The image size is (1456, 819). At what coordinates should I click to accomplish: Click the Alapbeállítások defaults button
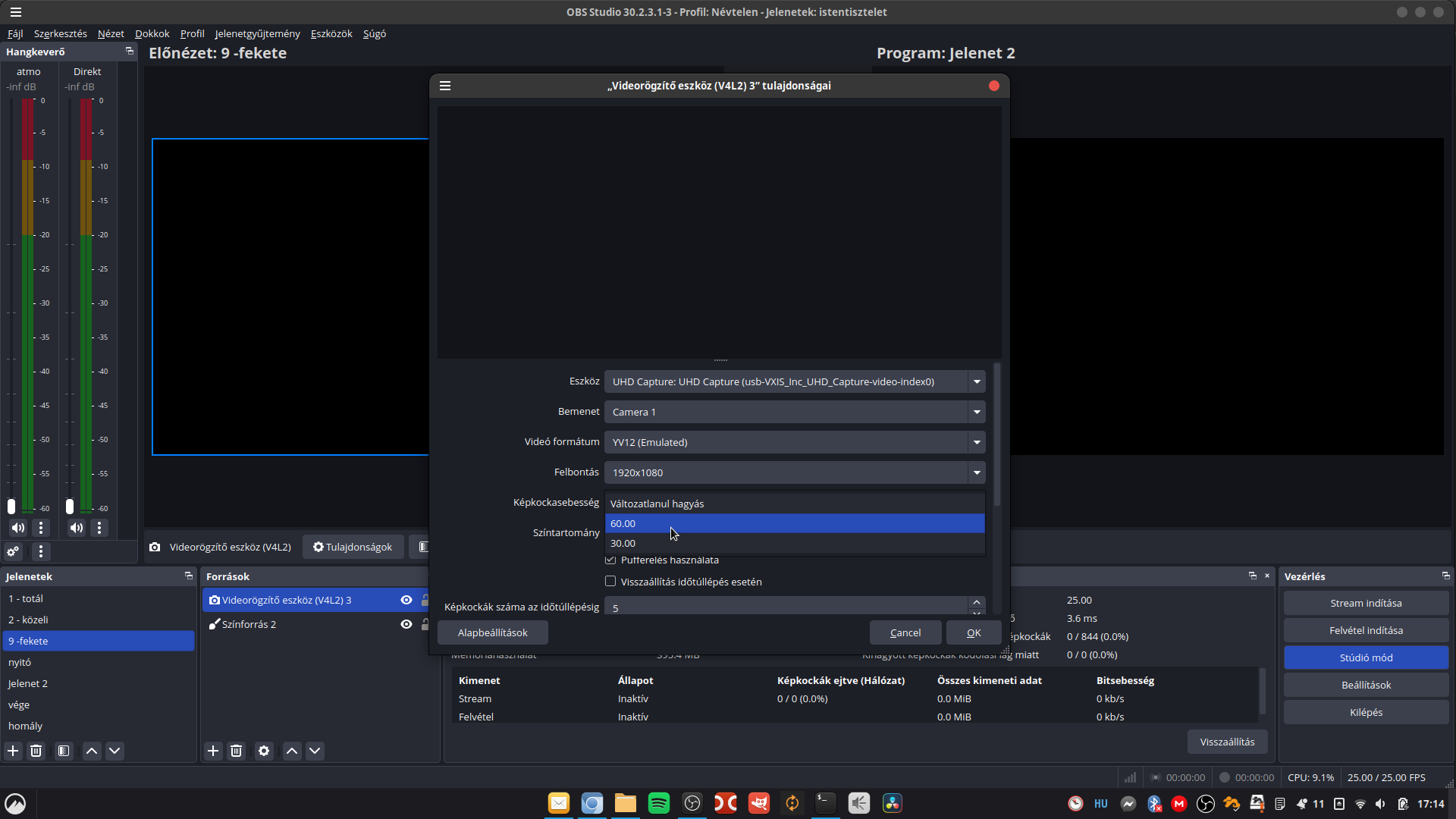pos(492,632)
